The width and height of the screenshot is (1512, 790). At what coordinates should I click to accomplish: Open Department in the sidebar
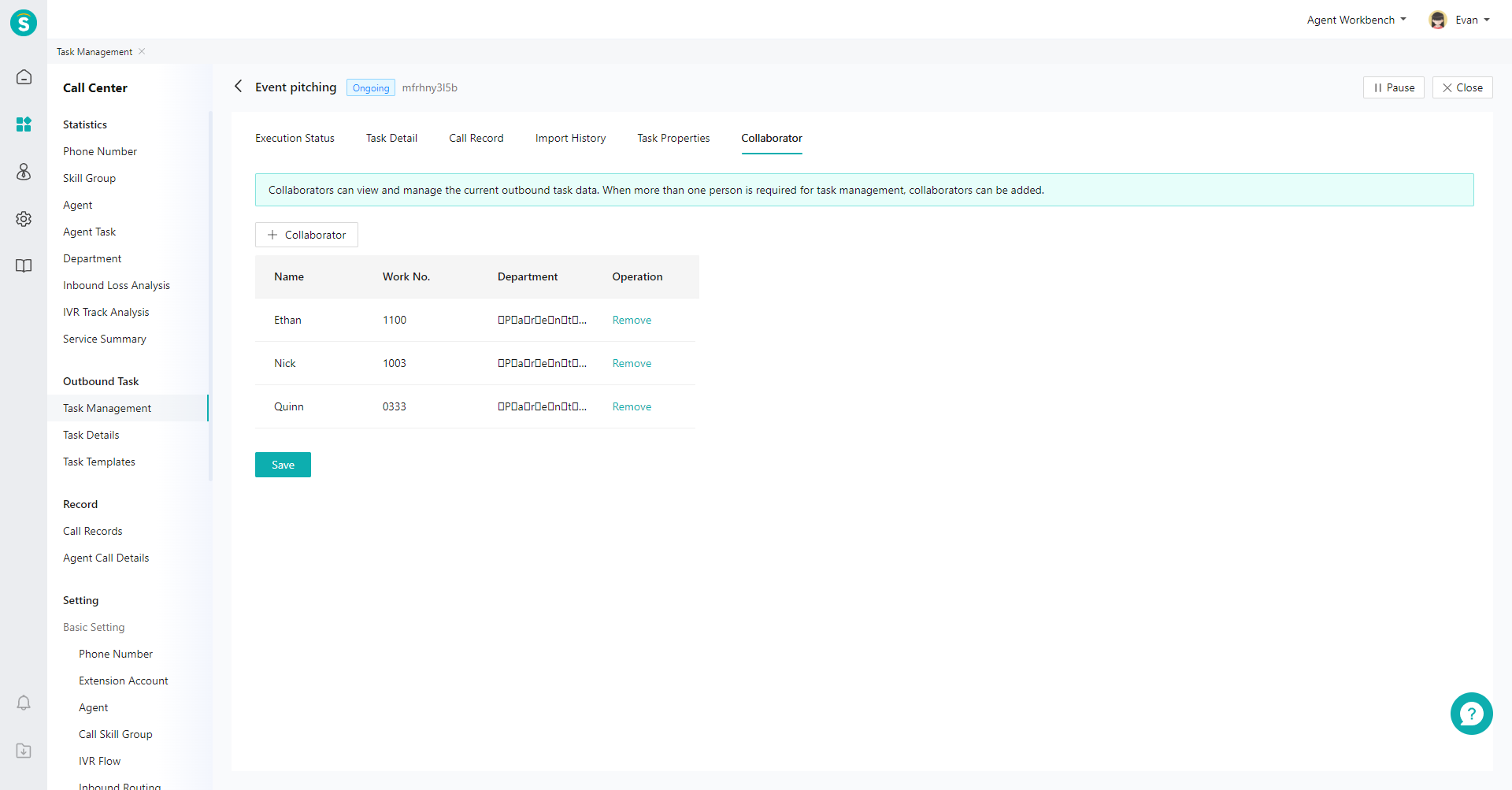[x=92, y=258]
